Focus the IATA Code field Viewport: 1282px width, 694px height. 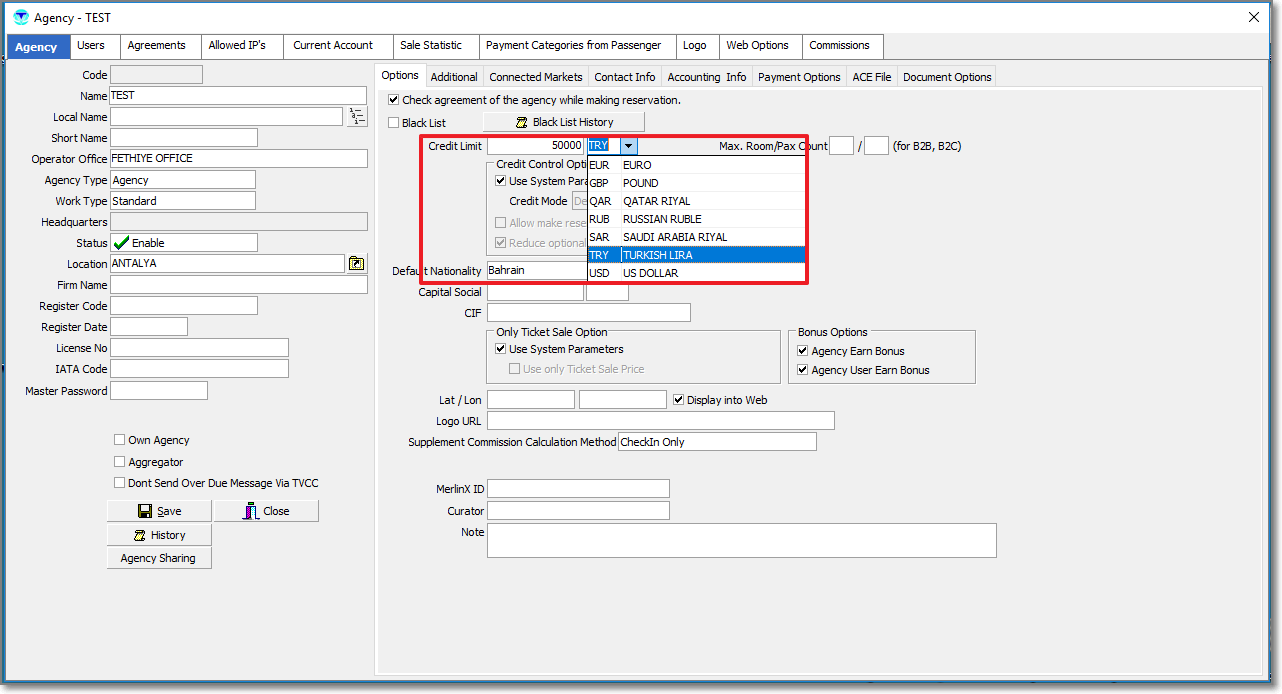click(x=199, y=369)
